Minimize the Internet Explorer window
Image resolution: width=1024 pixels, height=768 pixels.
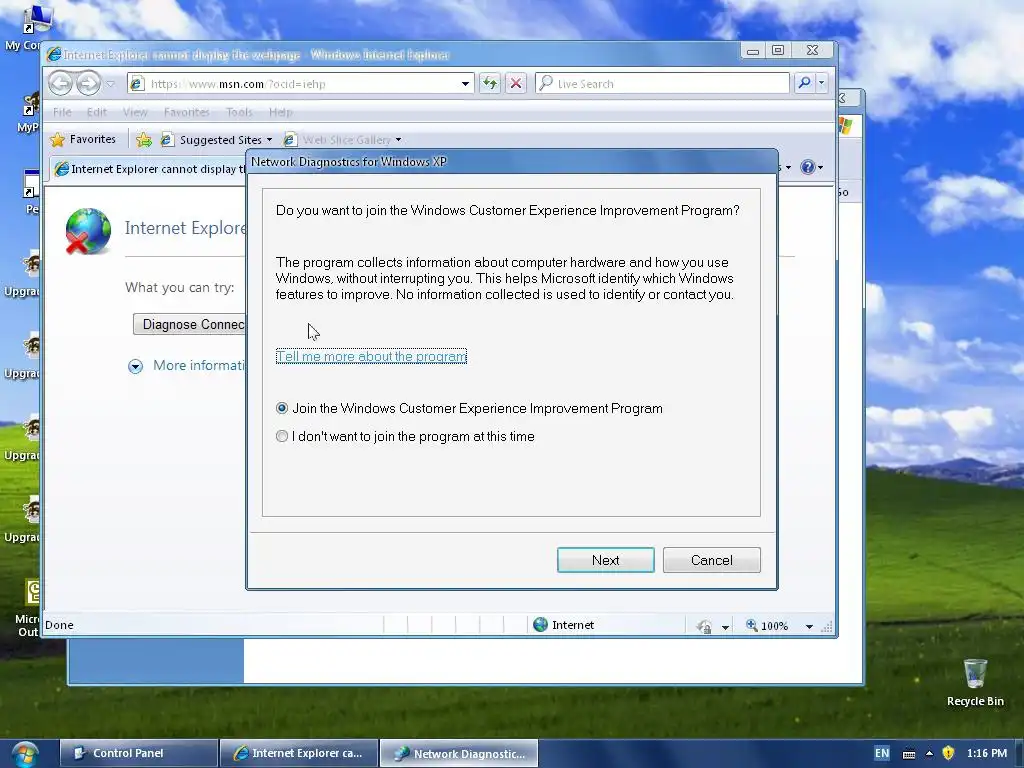tap(753, 50)
